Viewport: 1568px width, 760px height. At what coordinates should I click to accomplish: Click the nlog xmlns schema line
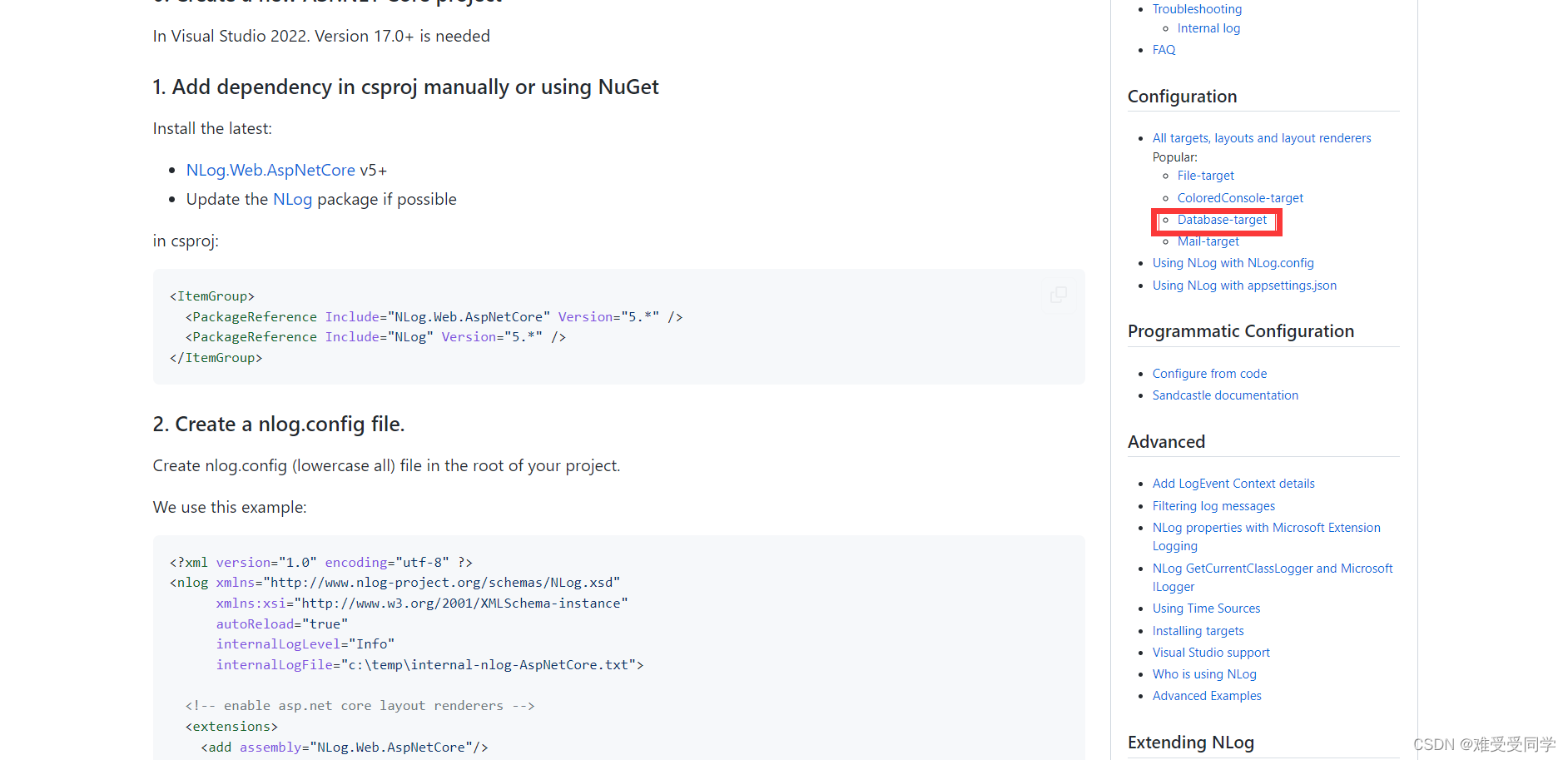[x=395, y=583]
